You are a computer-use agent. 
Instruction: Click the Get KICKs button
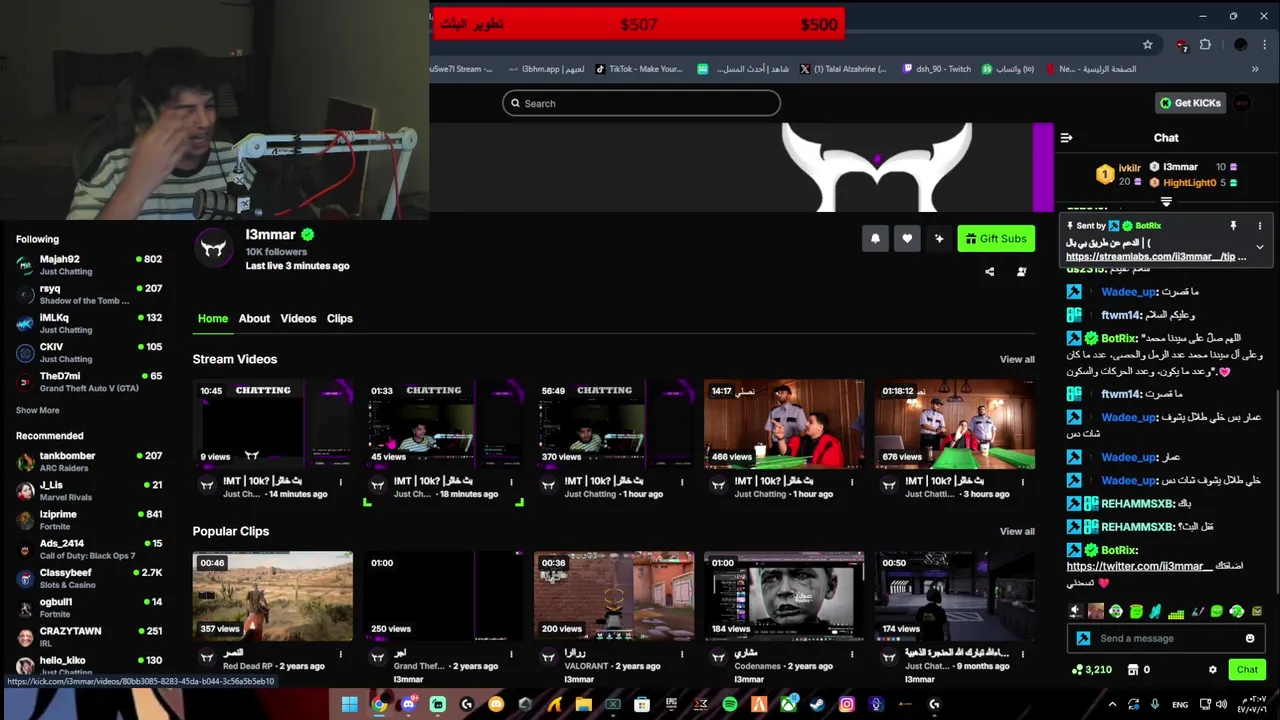click(1190, 103)
